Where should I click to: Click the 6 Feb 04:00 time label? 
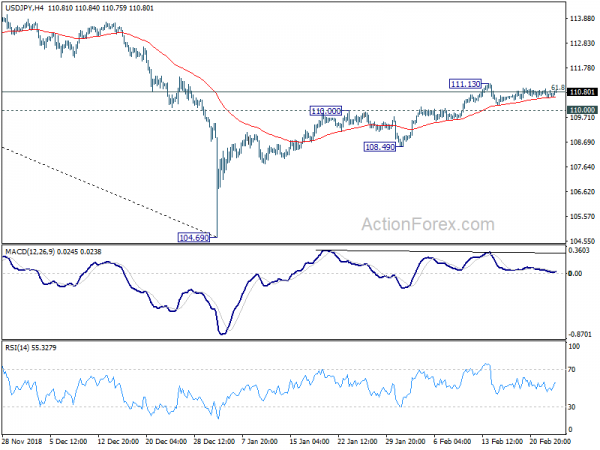452,441
